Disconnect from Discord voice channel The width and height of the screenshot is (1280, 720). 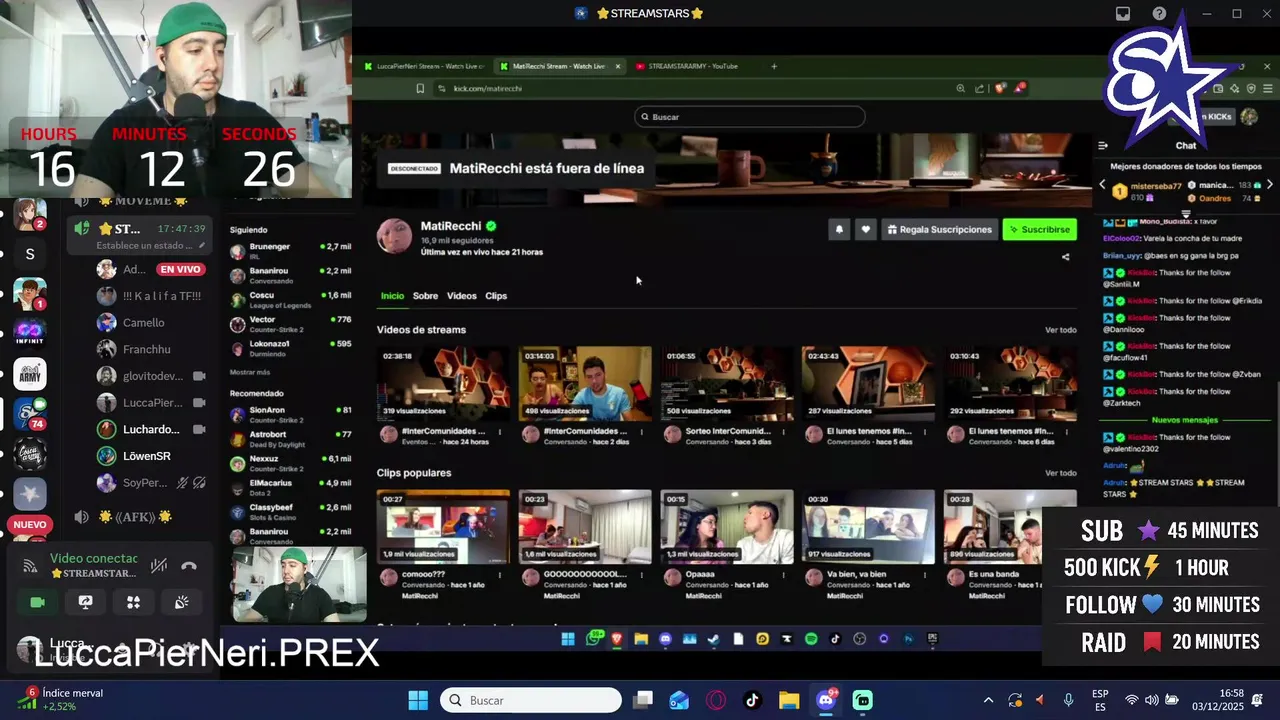189,566
